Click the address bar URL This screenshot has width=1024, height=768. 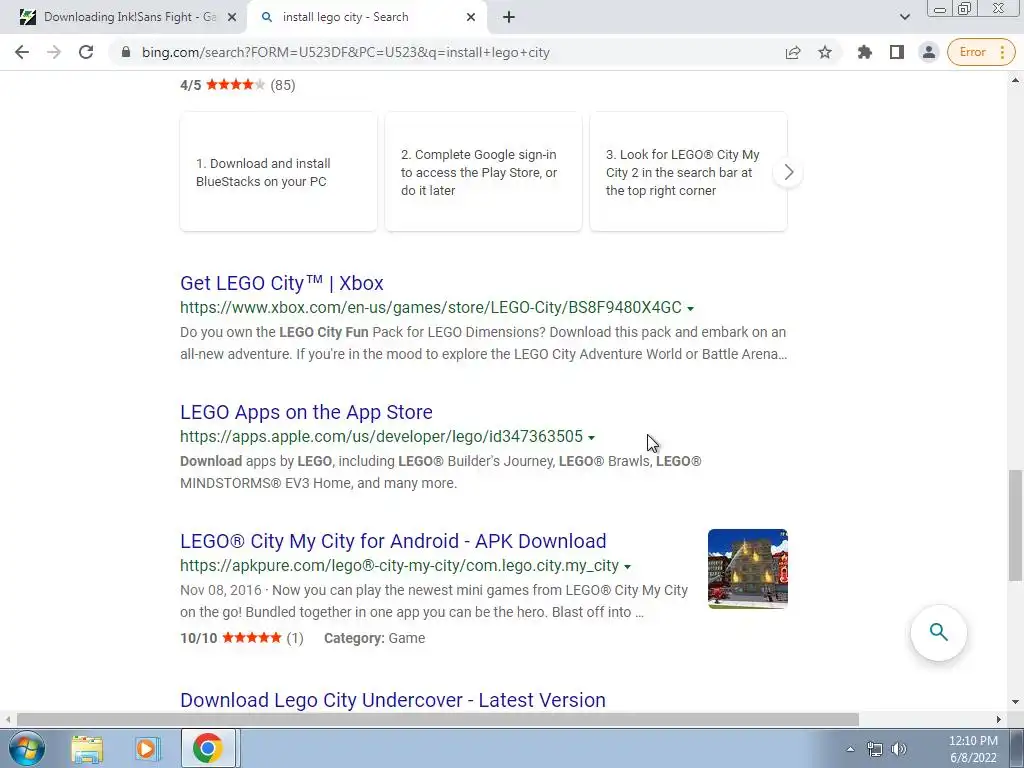point(345,52)
